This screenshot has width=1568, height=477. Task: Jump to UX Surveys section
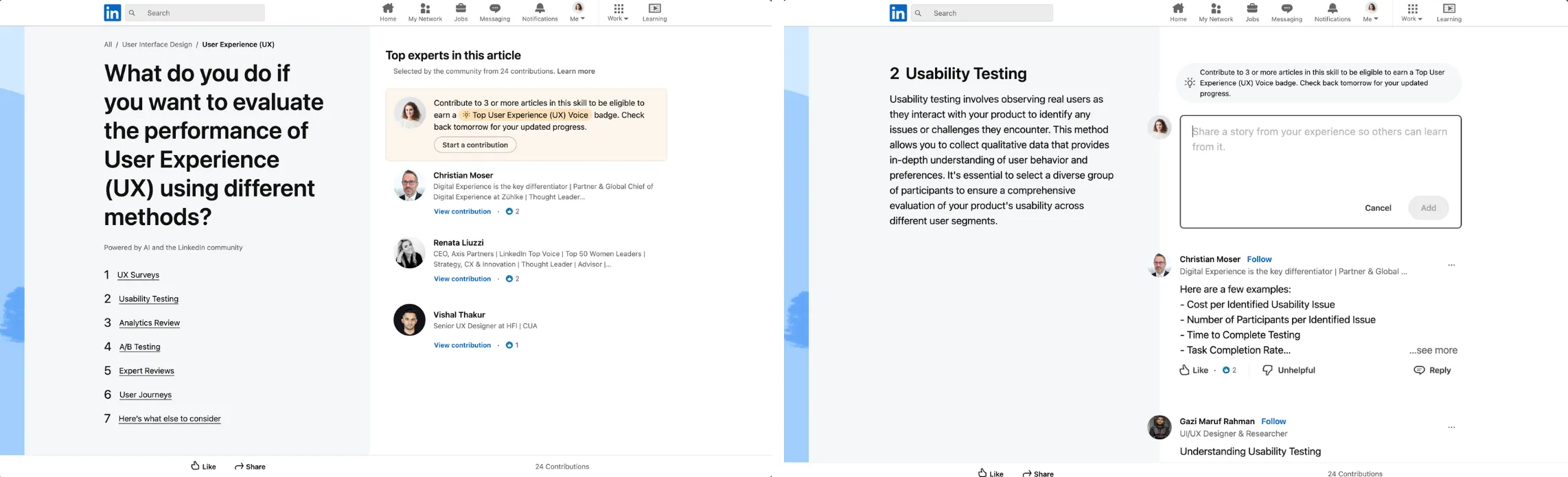pos(138,275)
